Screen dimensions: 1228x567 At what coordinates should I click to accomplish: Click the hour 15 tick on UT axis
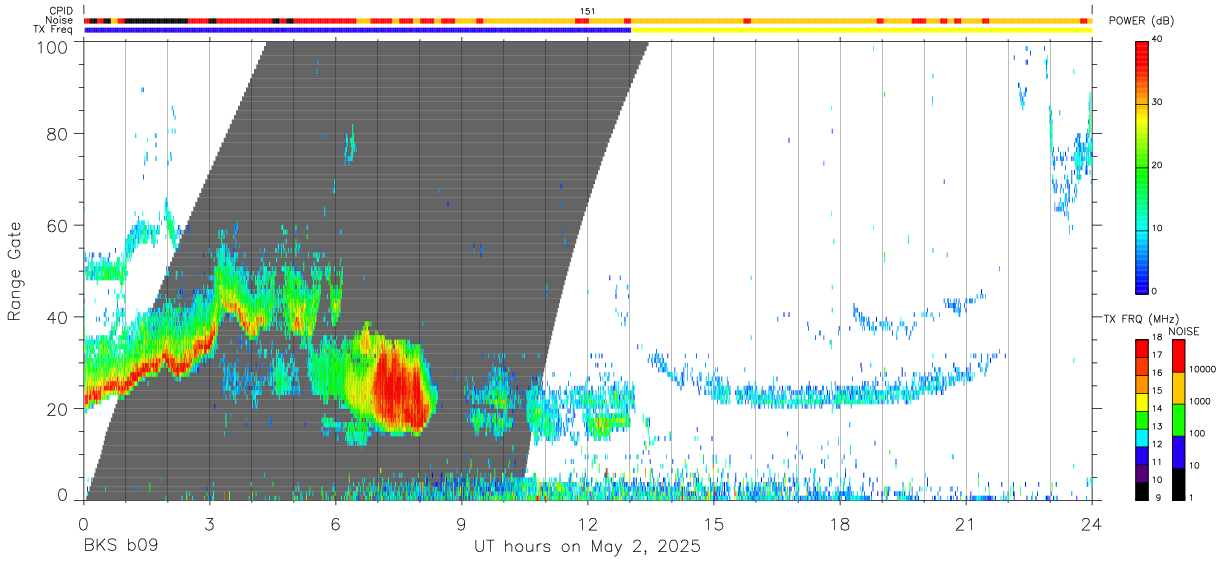[x=714, y=523]
